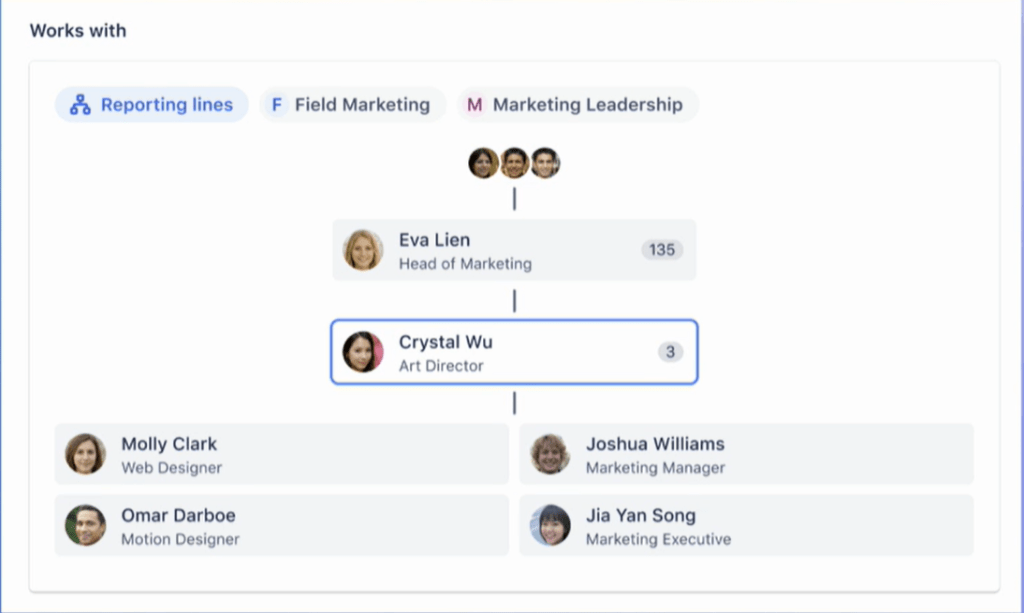Viewport: 1024px width, 613px height.
Task: Click Jia Yan Song's profile avatar
Action: click(x=550, y=526)
